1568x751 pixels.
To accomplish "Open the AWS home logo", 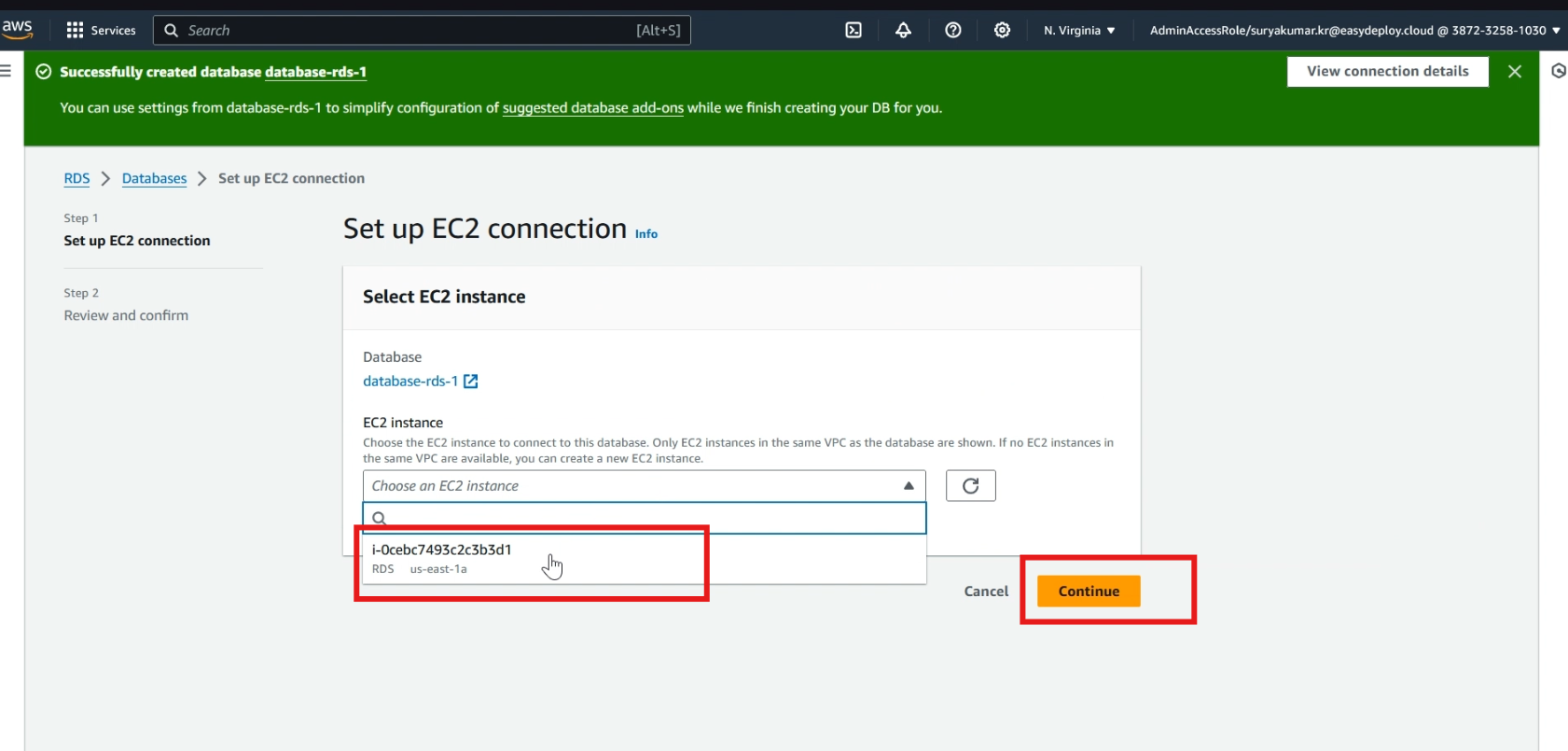I will 18,30.
